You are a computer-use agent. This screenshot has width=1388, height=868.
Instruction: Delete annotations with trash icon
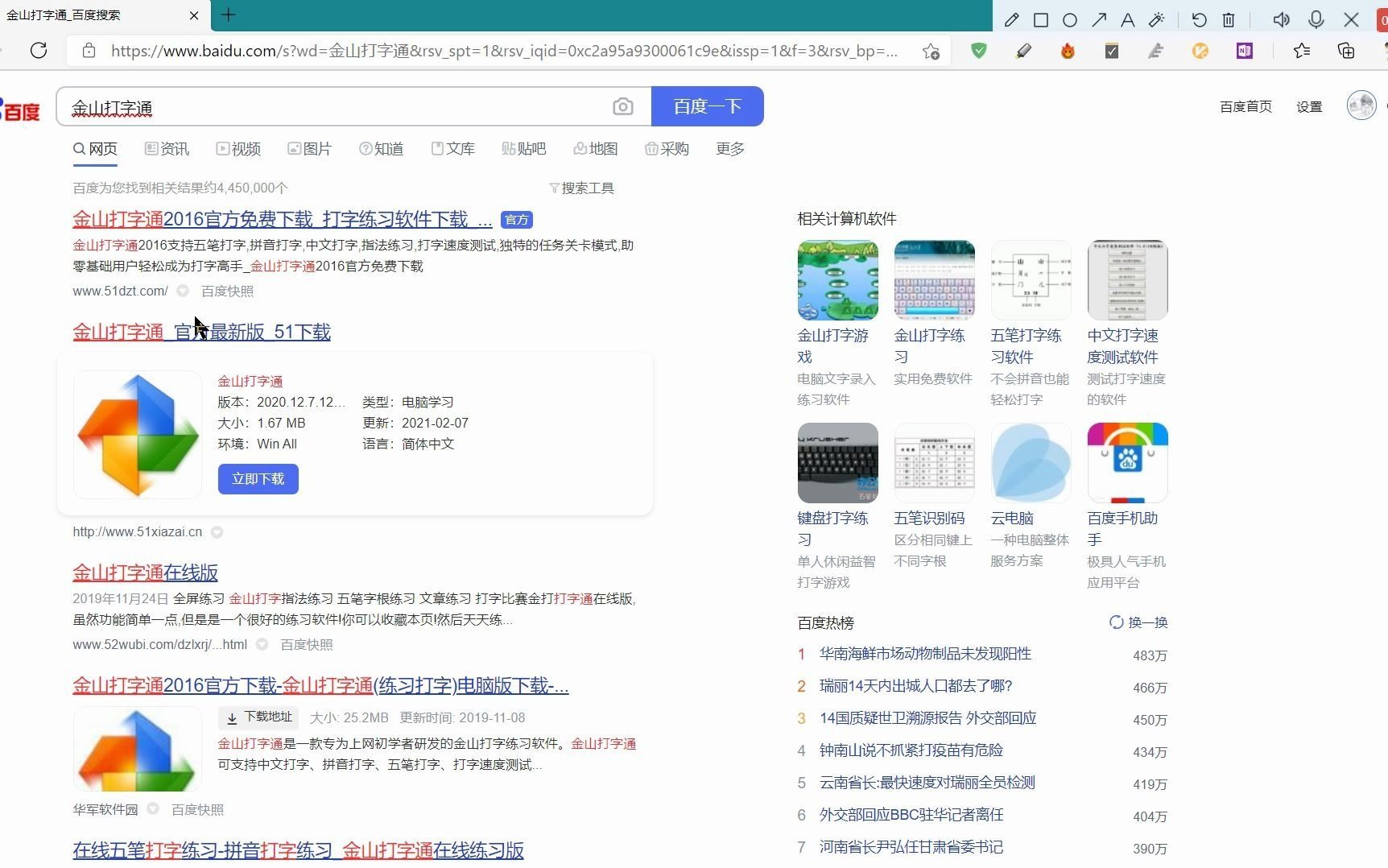(1229, 20)
